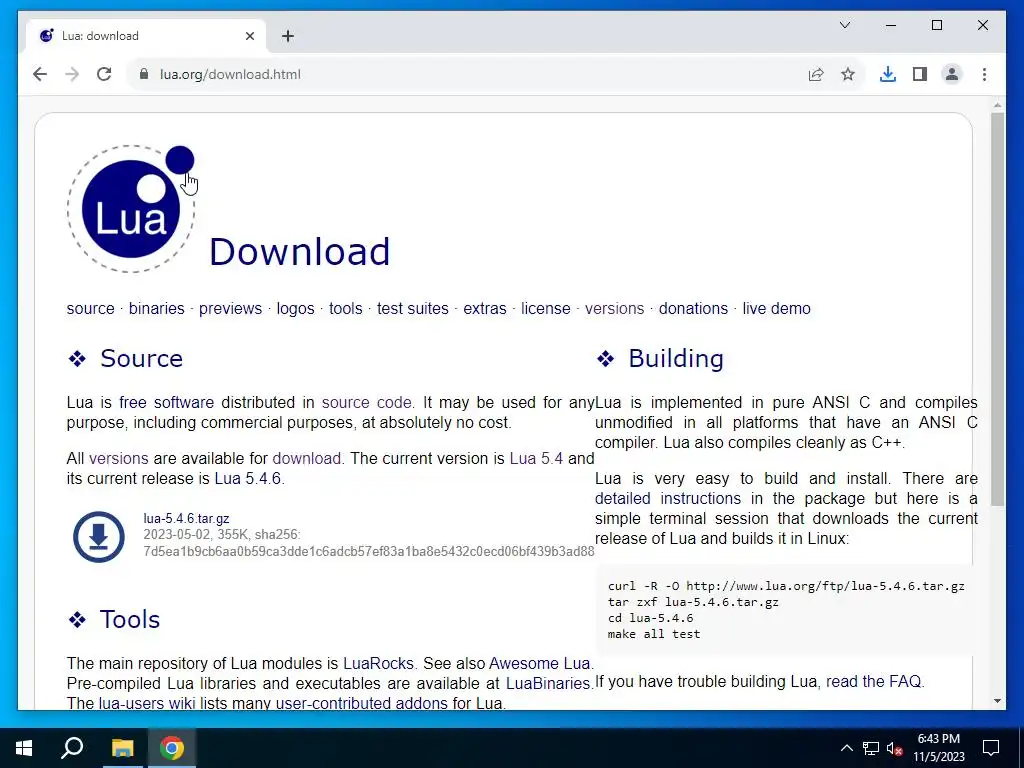Open the extras navigation link
1024x768 pixels.
[x=485, y=308]
